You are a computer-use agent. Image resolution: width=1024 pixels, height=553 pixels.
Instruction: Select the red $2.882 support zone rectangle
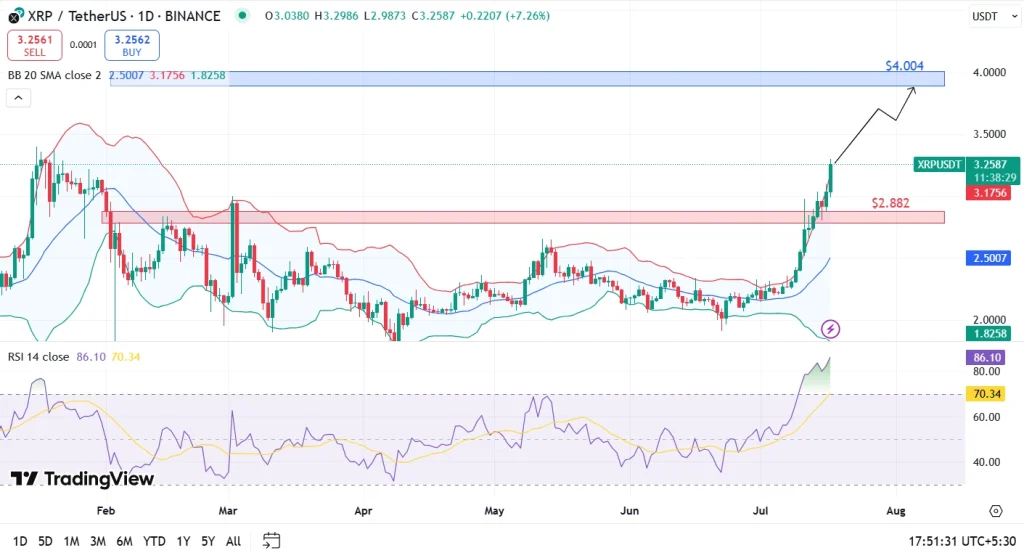pos(523,217)
